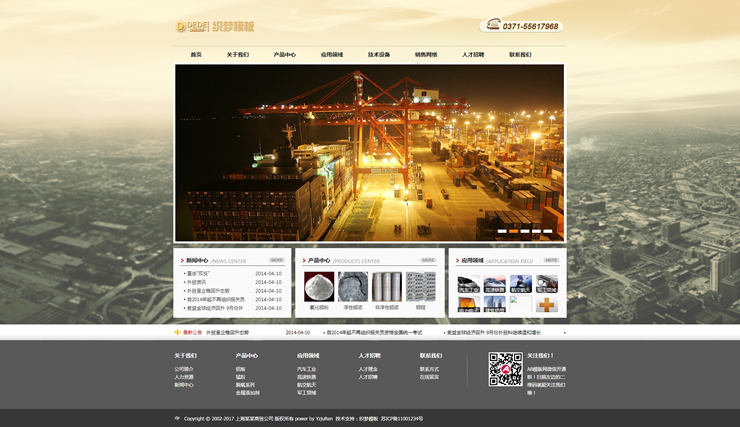This screenshot has height=427, width=740.
Task: Click the 公司简介 footer link
Action: coord(184,369)
